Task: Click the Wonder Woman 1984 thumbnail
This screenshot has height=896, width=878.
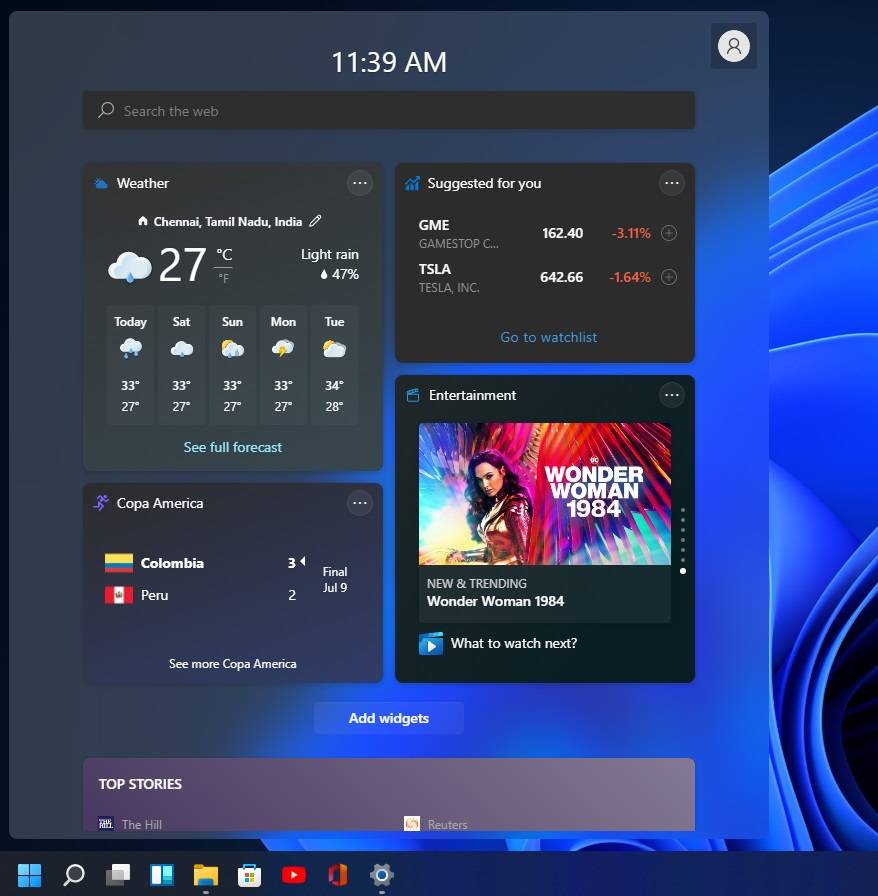Action: pyautogui.click(x=544, y=494)
